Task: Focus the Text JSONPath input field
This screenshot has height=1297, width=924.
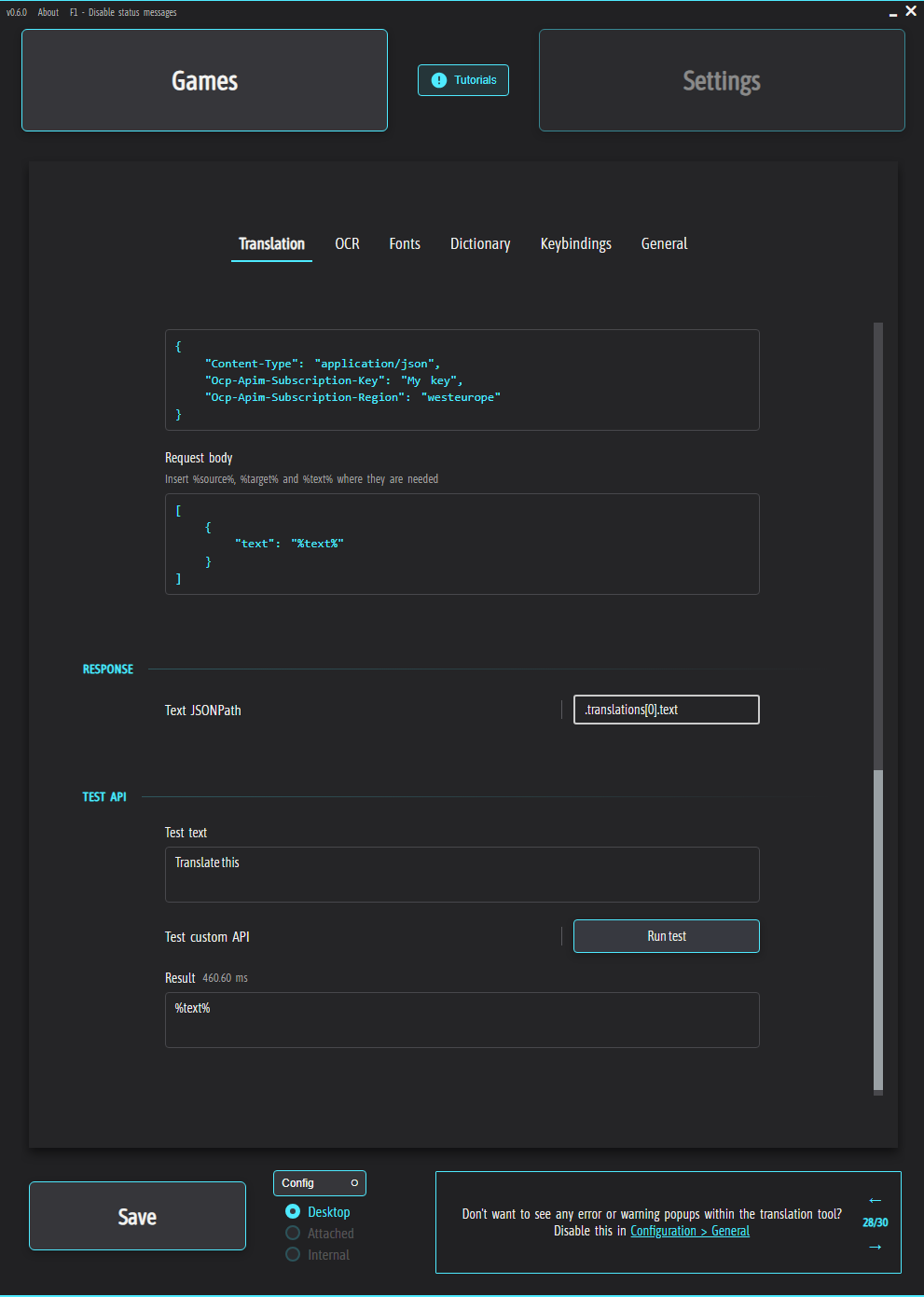Action: point(667,710)
